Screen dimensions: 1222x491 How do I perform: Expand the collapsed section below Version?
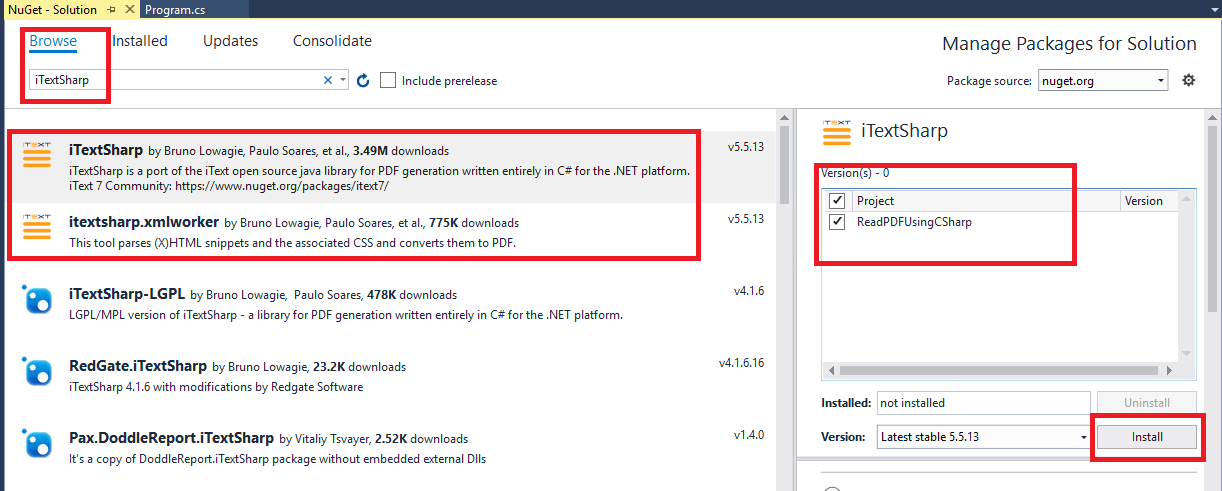click(832, 488)
